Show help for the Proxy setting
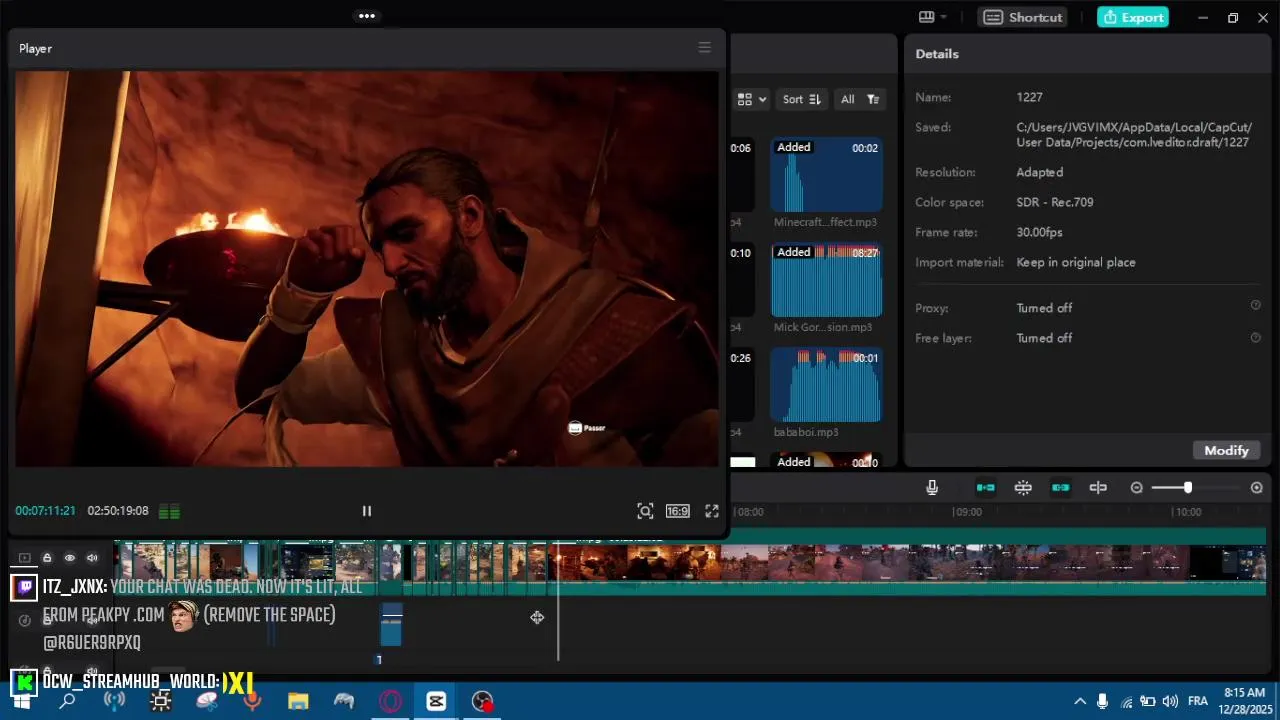Viewport: 1280px width, 720px height. coord(1256,306)
